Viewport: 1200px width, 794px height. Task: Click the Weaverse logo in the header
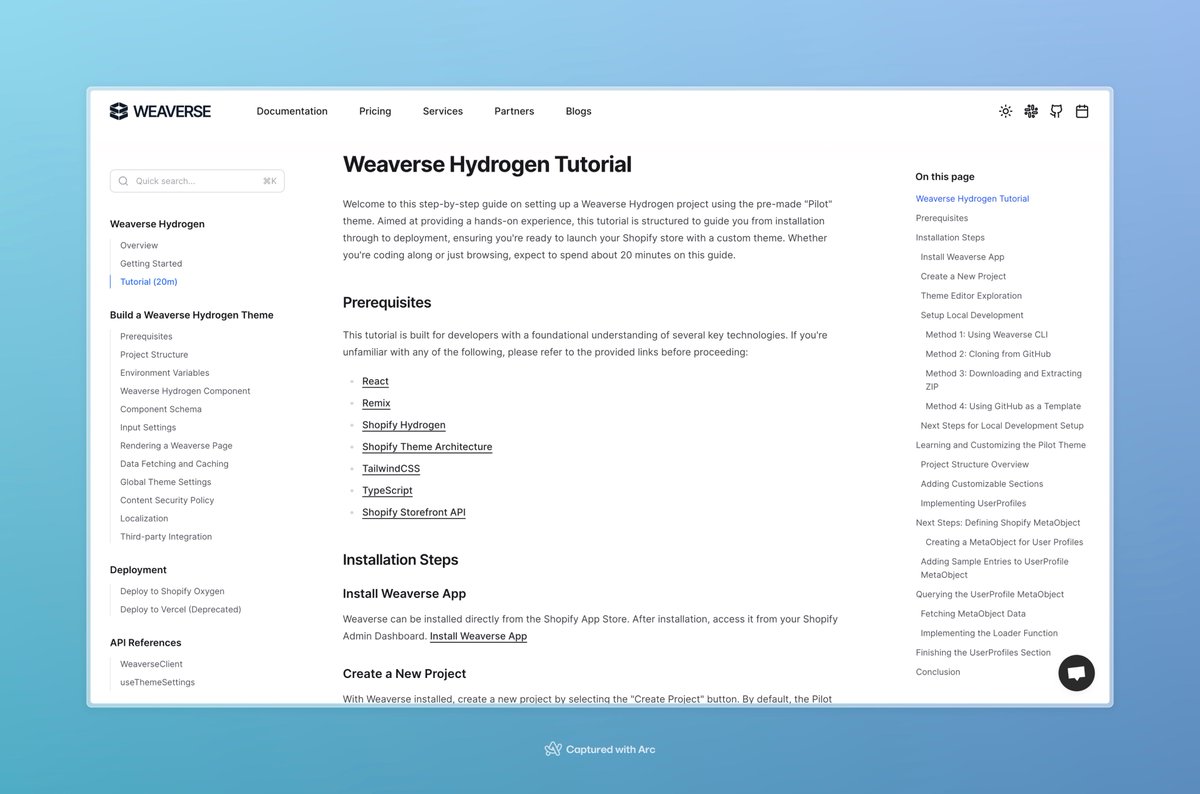pyautogui.click(x=160, y=111)
